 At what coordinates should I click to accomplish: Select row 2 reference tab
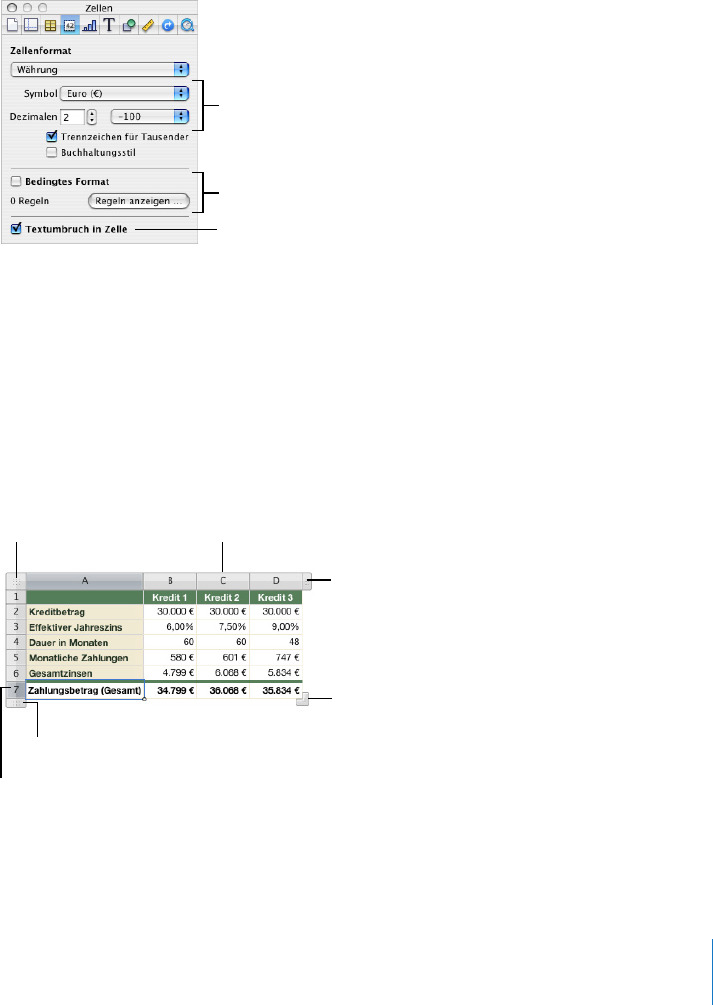pos(16,611)
